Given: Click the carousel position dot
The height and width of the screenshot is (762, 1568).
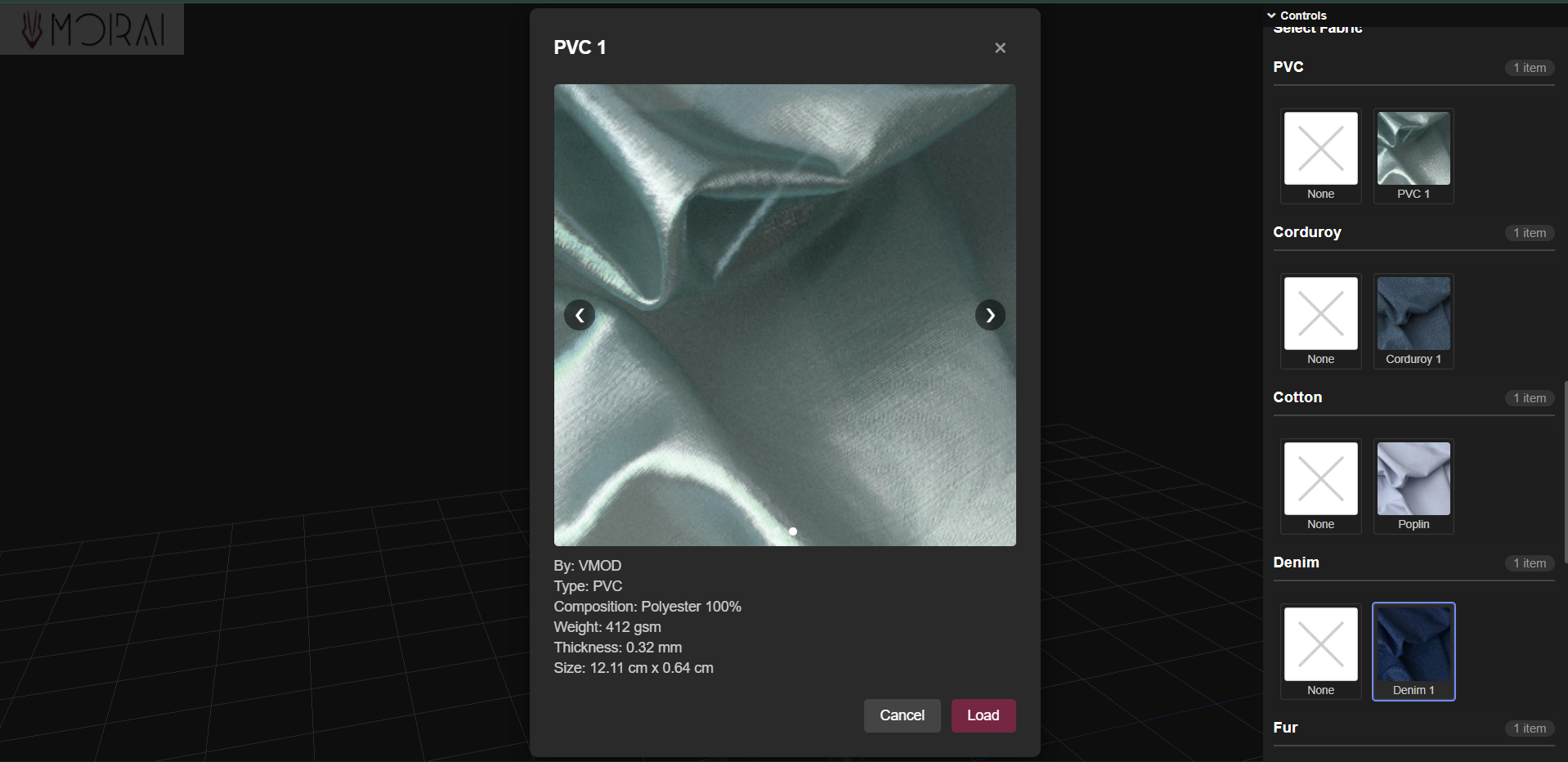Looking at the screenshot, I should [792, 531].
